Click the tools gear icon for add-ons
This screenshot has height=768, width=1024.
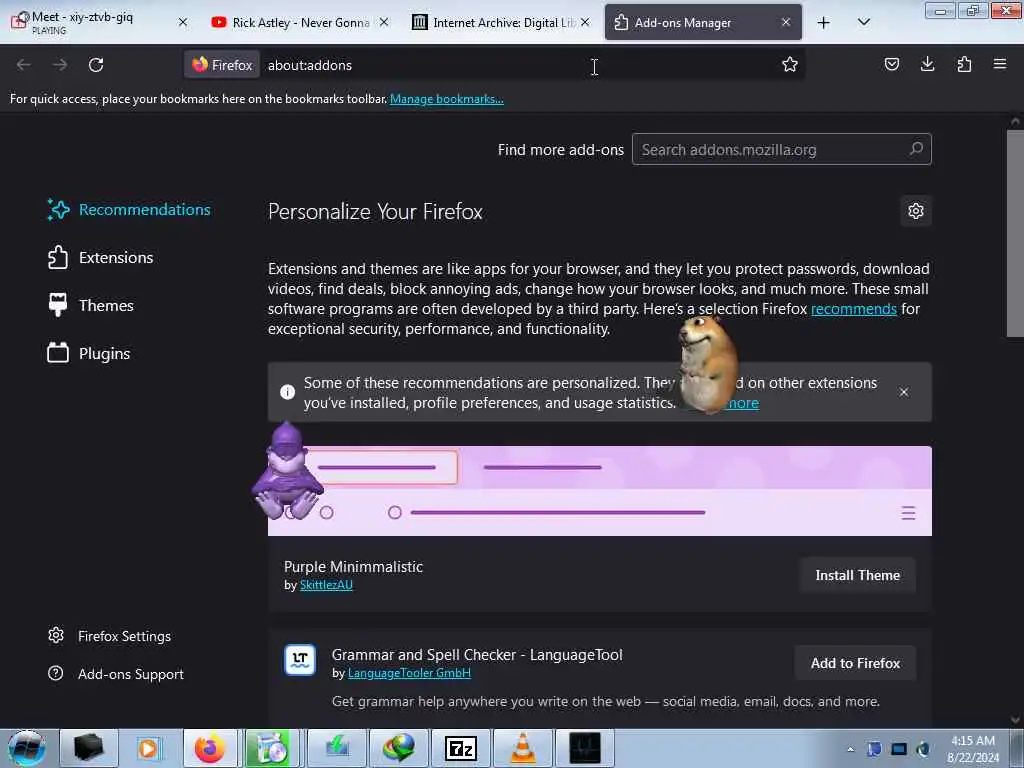tap(916, 211)
